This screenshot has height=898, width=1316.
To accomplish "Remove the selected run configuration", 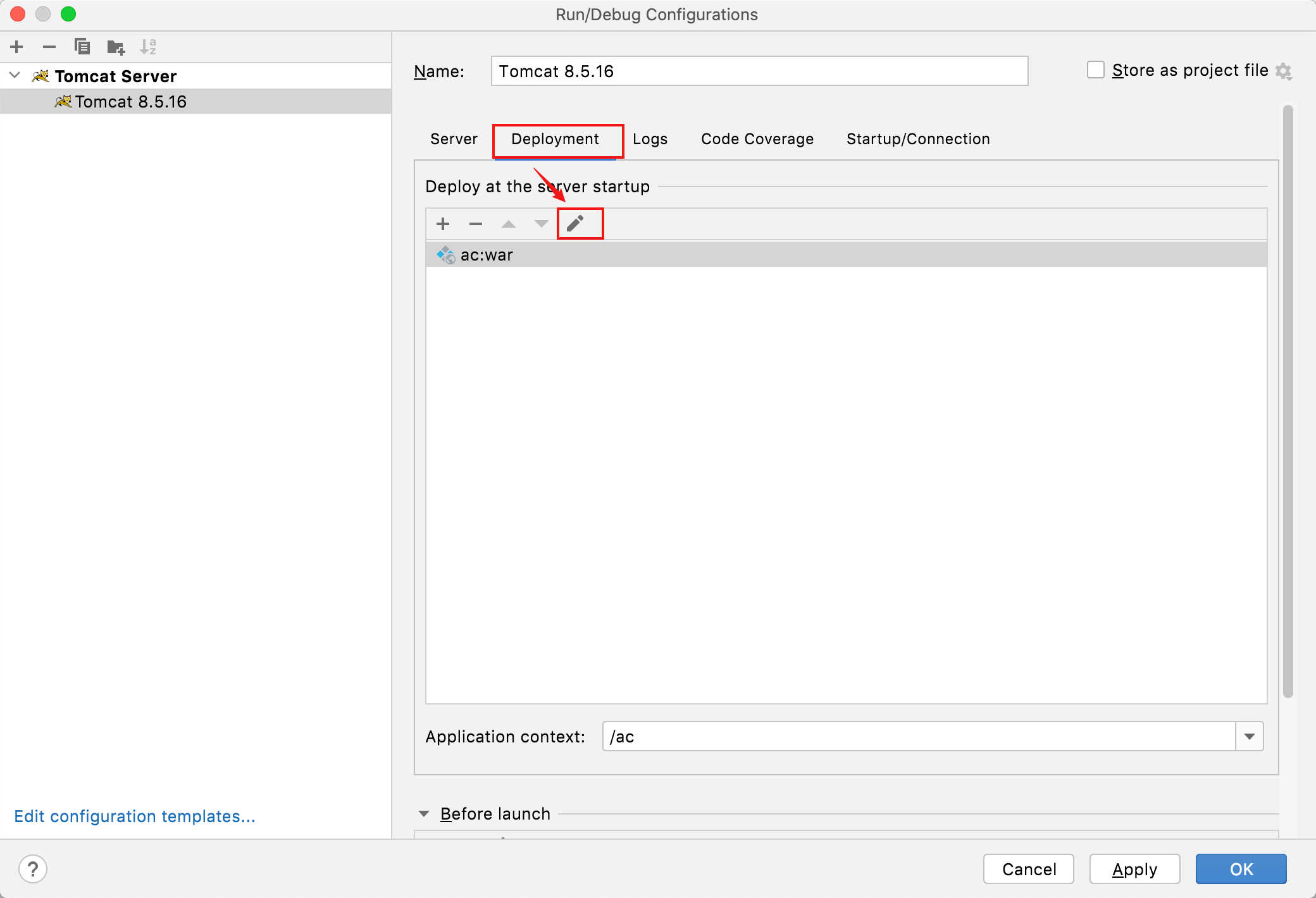I will coord(49,47).
